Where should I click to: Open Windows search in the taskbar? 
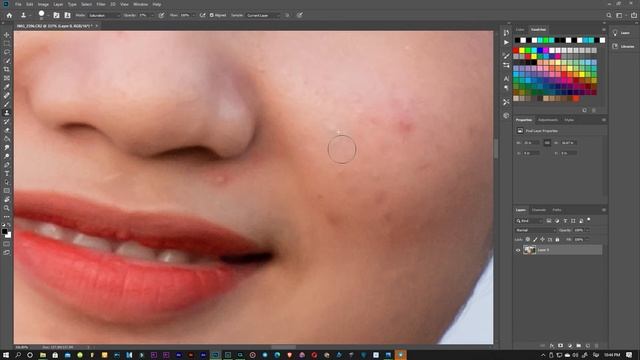[x=18, y=355]
